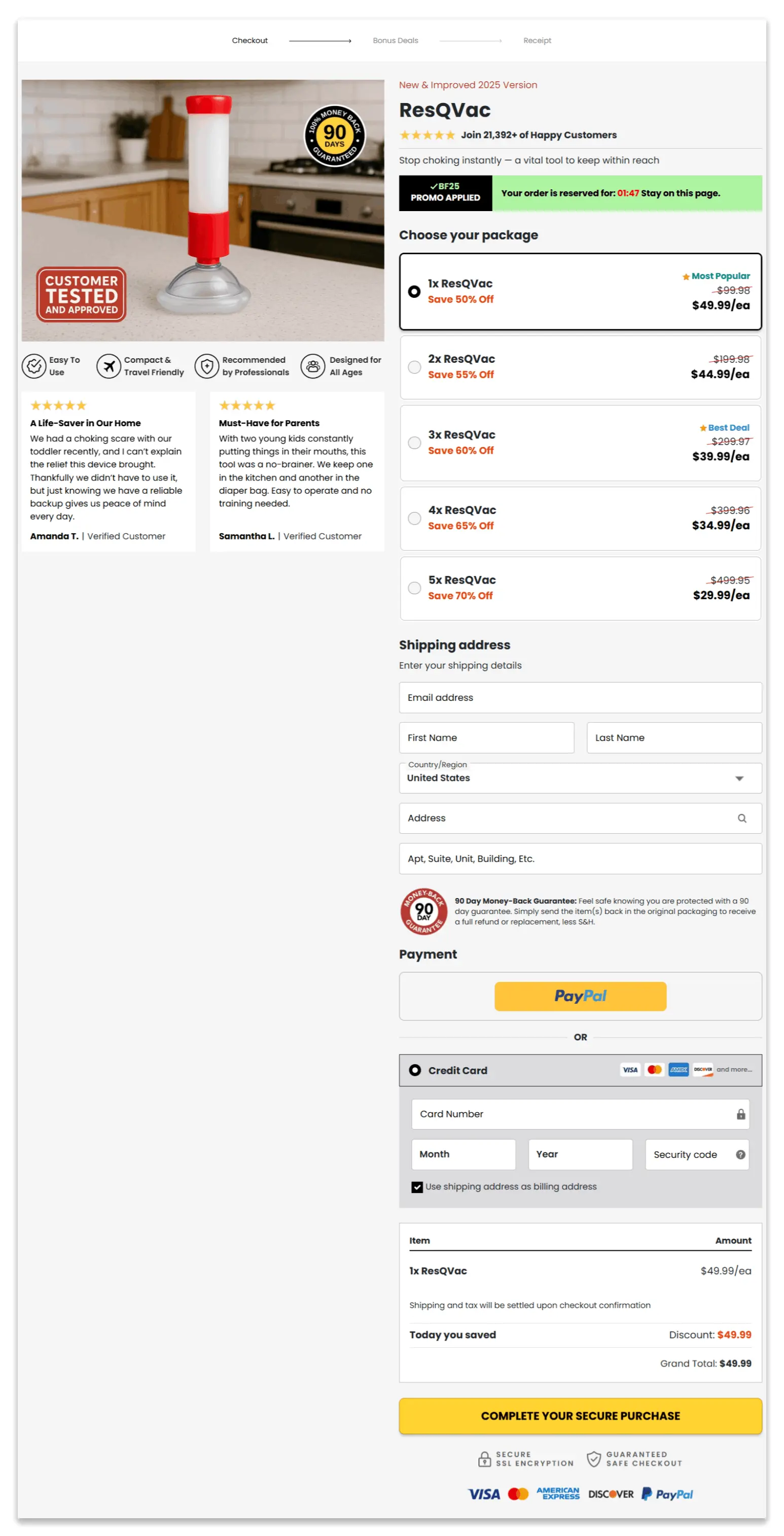Click the Designed for All Ages people icon
The image size is (784, 1536).
tap(313, 365)
